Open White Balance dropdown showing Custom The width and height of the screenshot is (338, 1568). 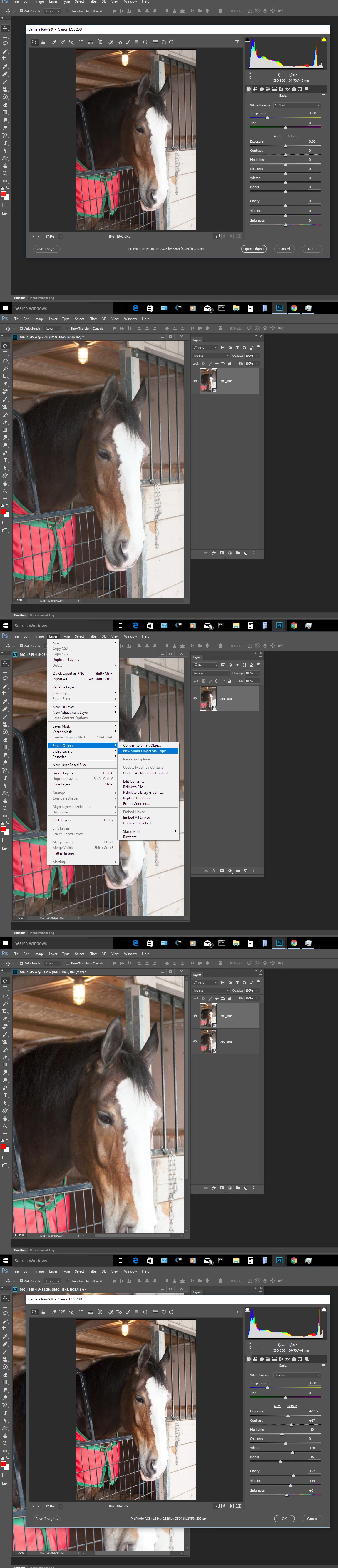297,1375
